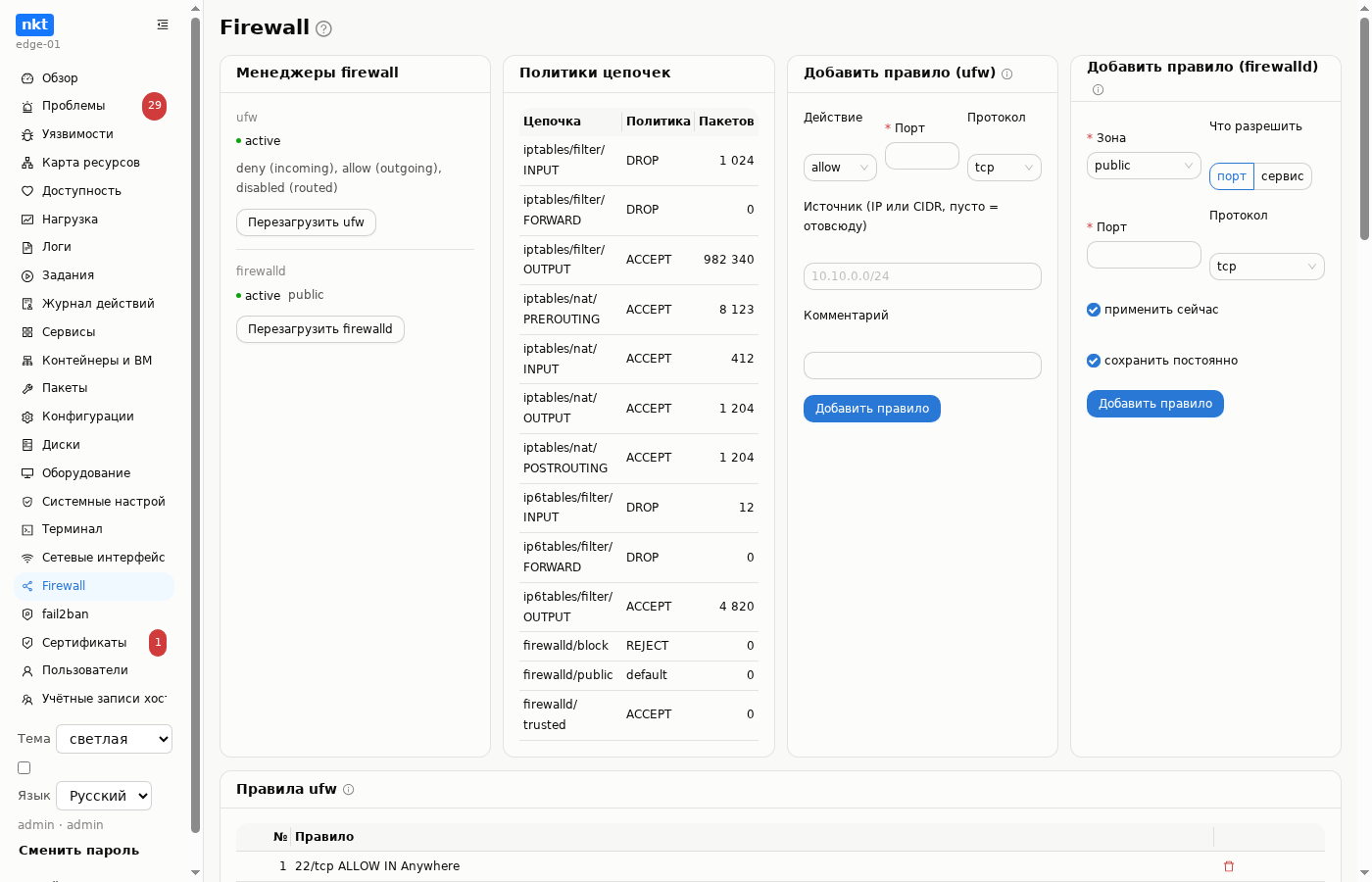Click the Нагрузка chart icon

27,220
